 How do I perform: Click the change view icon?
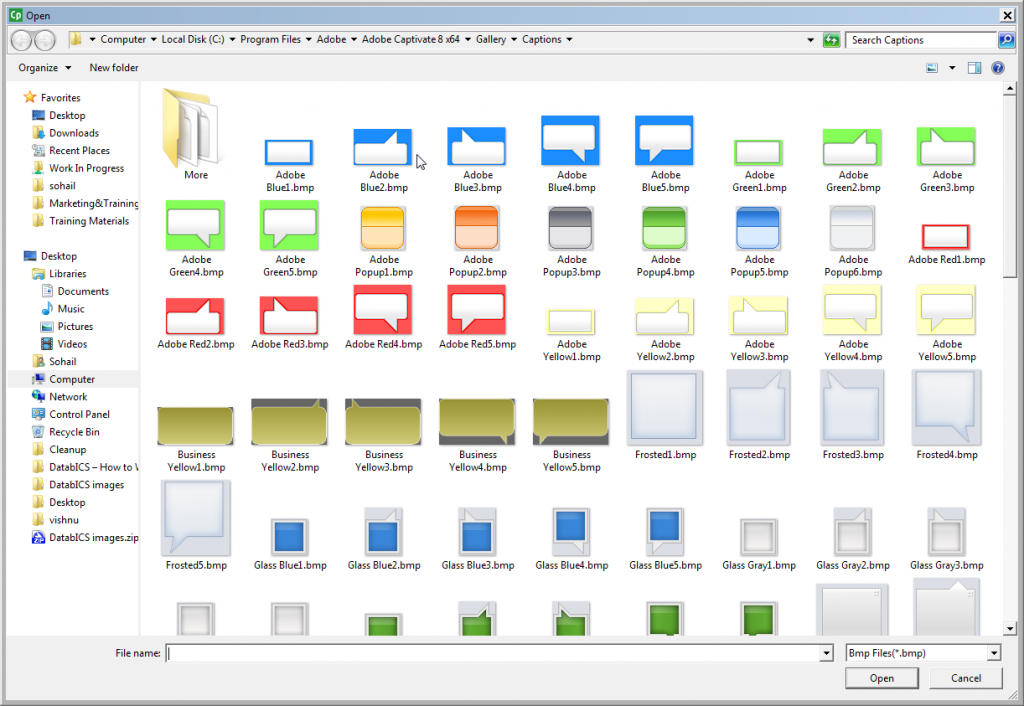[932, 68]
